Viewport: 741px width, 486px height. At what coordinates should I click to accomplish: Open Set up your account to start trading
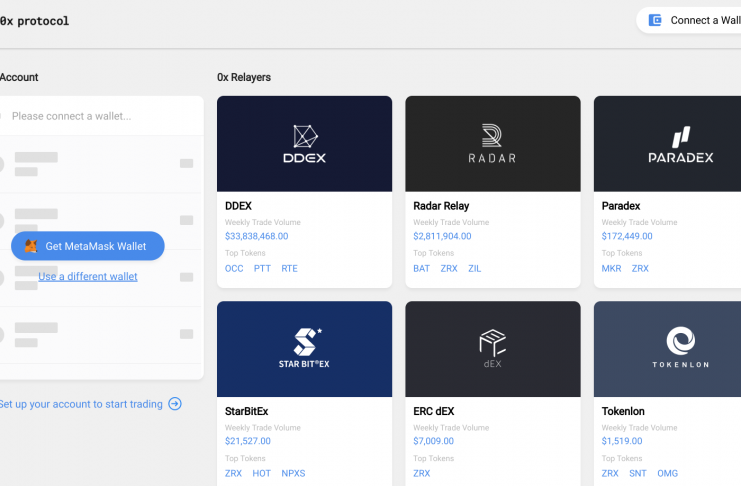tap(81, 404)
